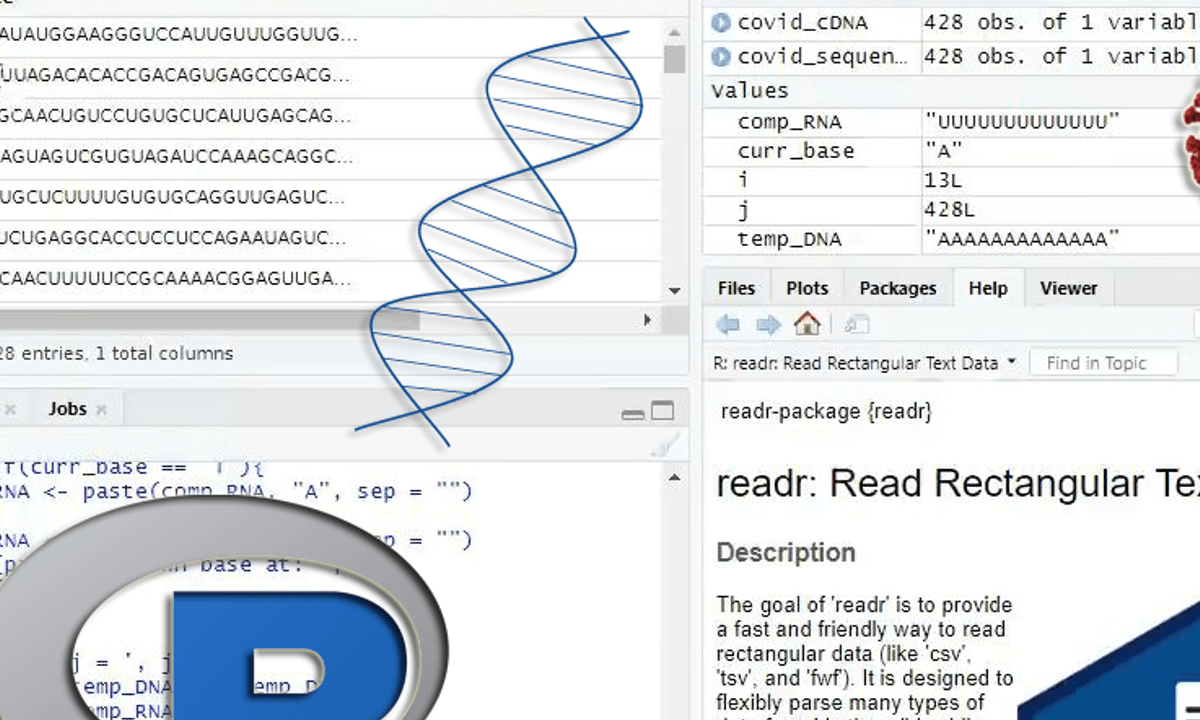Viewport: 1200px width, 720px height.
Task: Expand the covid_sequen data frame preview
Action: click(720, 56)
